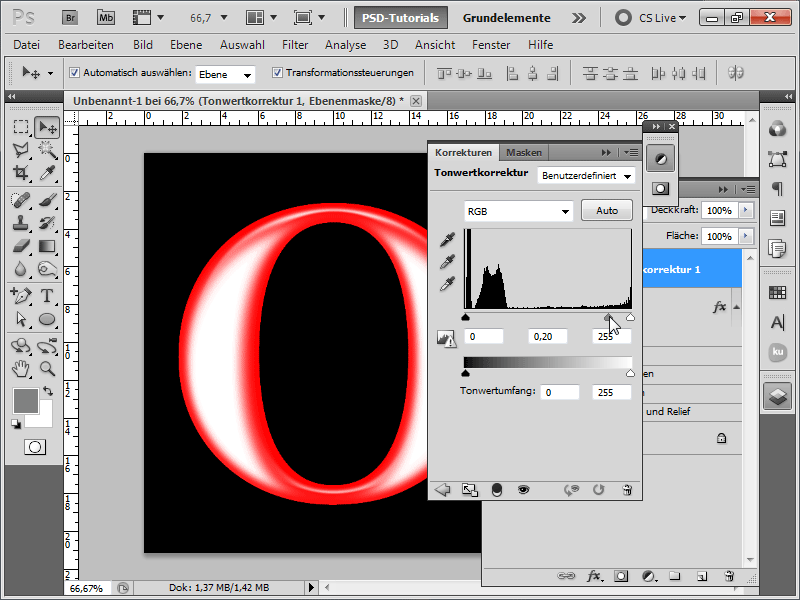Select the Crop tool

(21, 173)
